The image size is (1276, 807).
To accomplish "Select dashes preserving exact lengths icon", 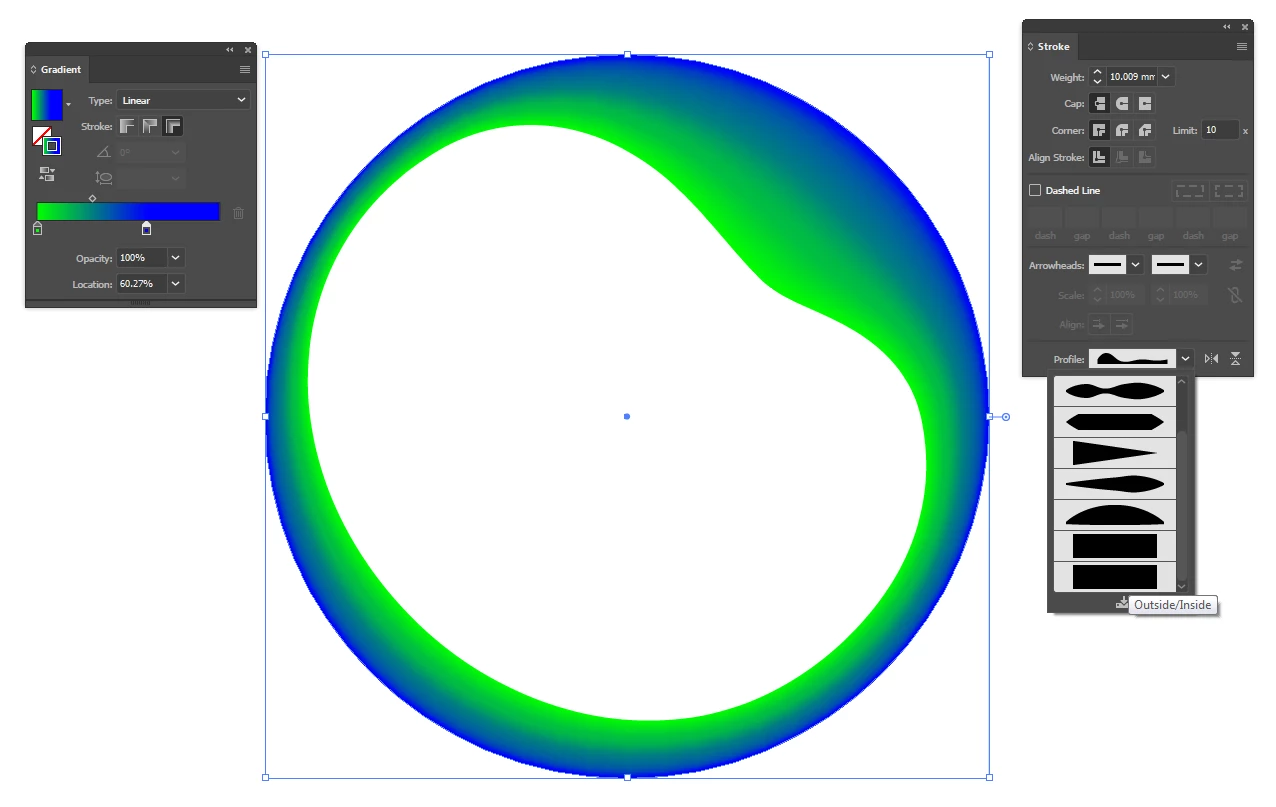I will (x=1190, y=190).
